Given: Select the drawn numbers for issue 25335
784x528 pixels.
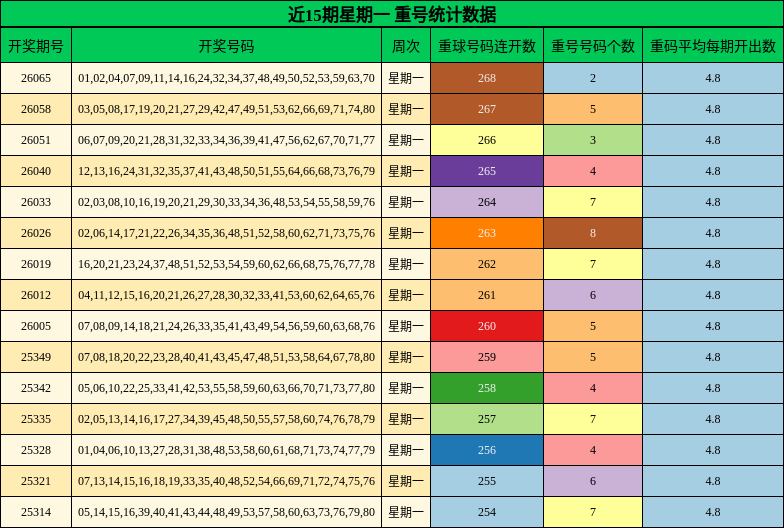Looking at the screenshot, I should point(226,419).
